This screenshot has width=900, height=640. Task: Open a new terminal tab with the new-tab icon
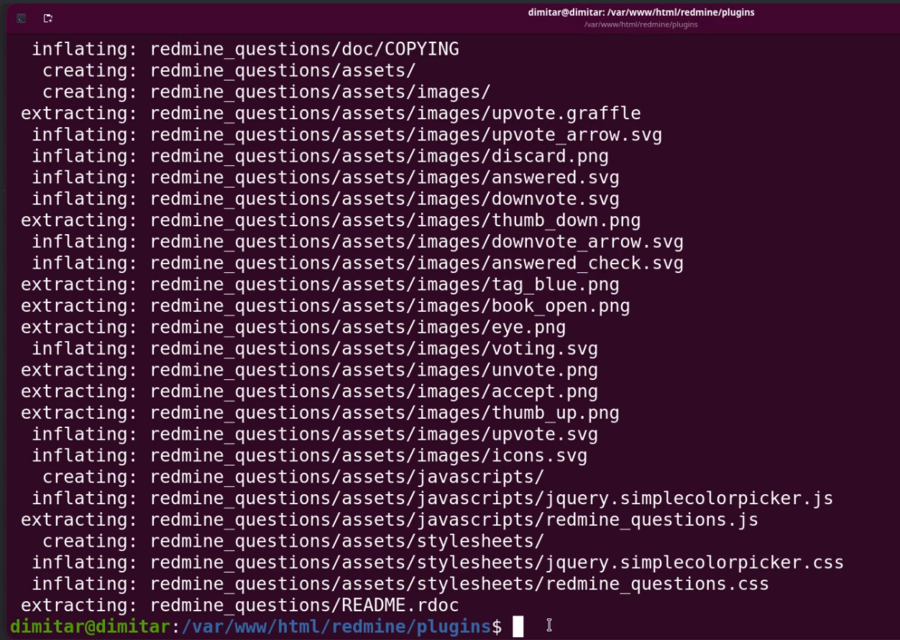(x=48, y=18)
